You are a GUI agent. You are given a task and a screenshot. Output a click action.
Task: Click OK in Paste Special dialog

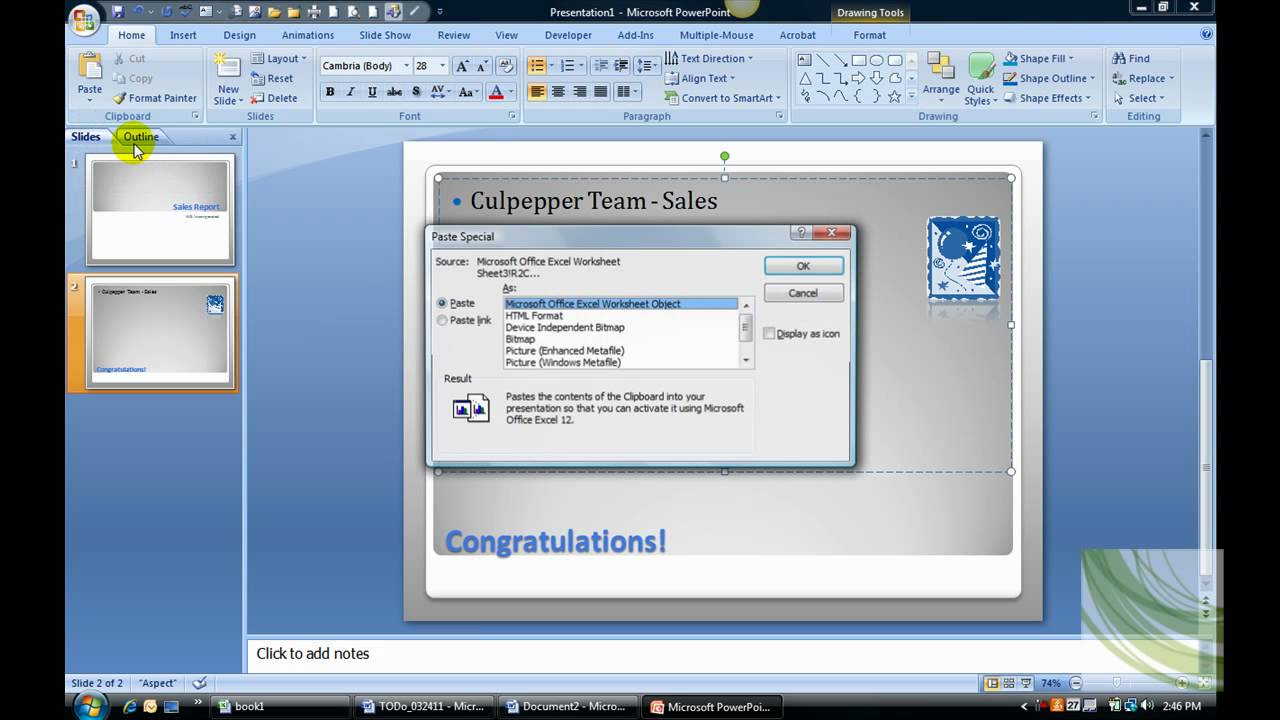(x=803, y=266)
